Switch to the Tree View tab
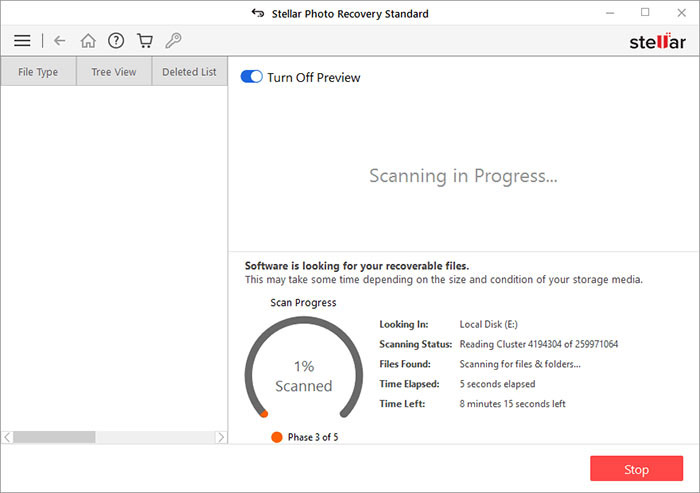The height and width of the screenshot is (493, 700). click(x=114, y=71)
